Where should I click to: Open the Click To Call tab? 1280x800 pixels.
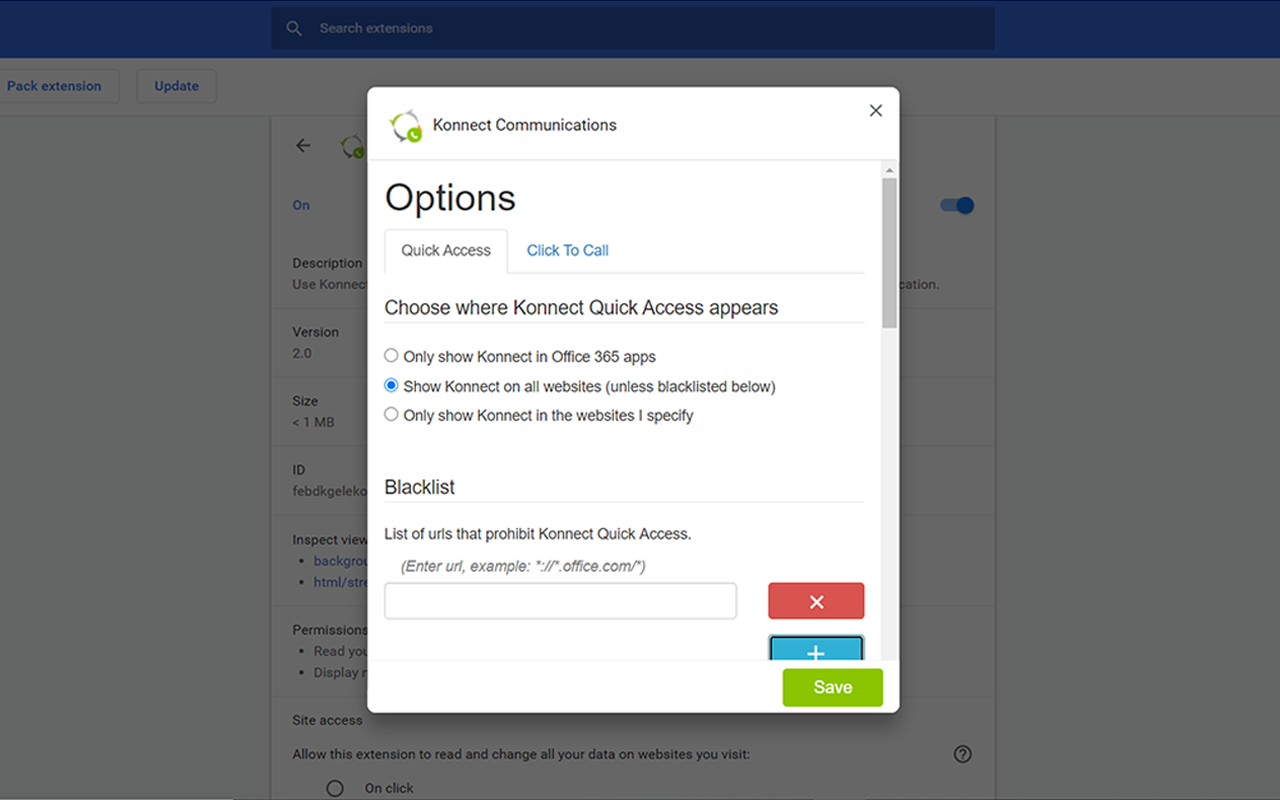point(567,251)
